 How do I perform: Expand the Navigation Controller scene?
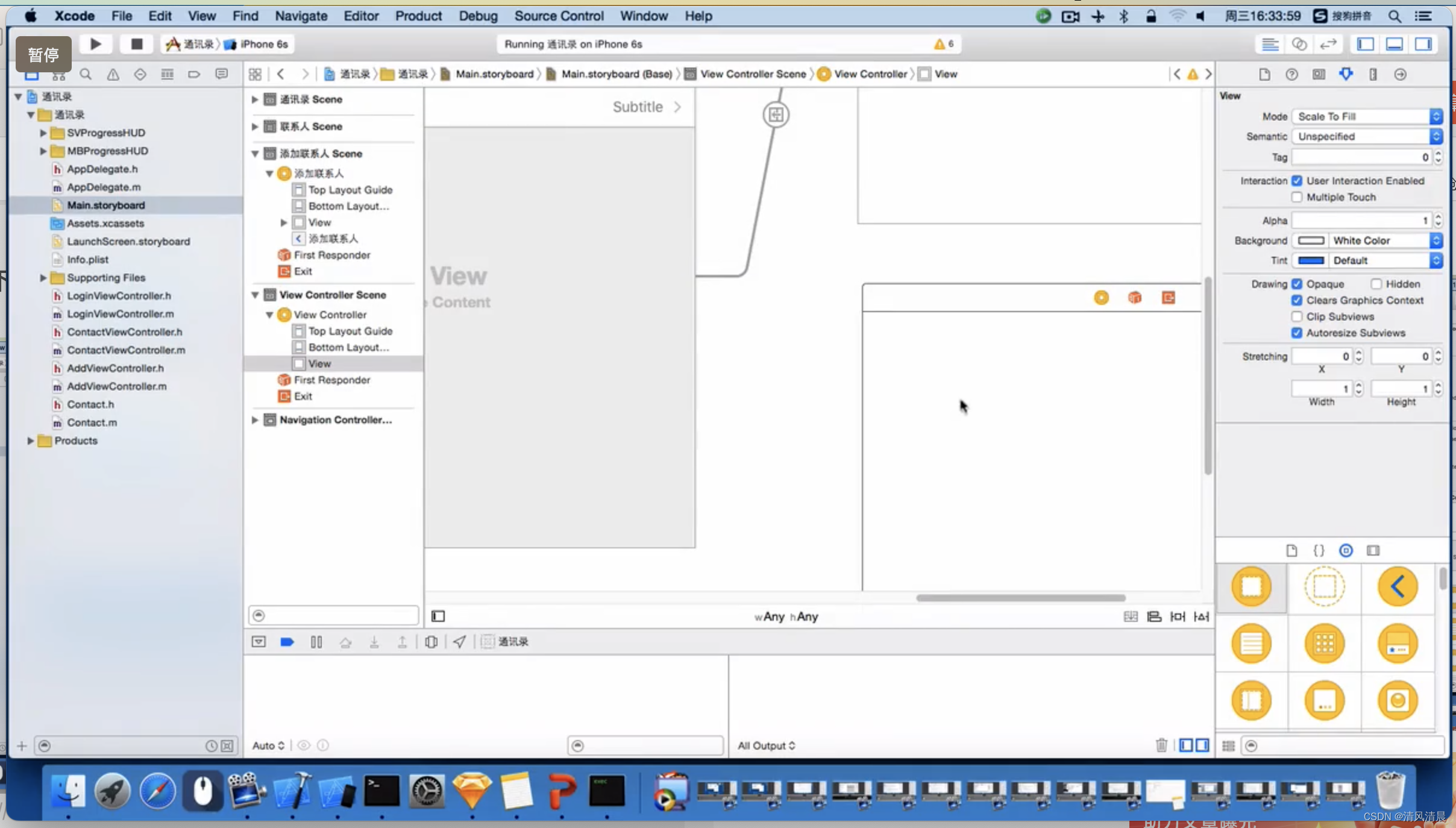pyautogui.click(x=256, y=419)
